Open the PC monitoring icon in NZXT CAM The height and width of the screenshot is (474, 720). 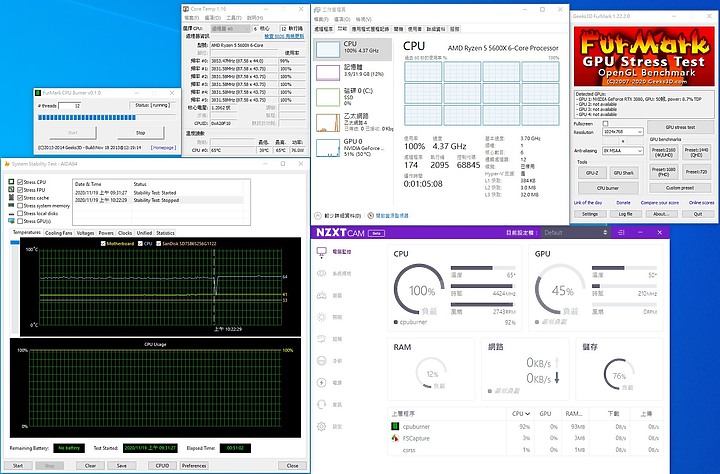click(321, 252)
